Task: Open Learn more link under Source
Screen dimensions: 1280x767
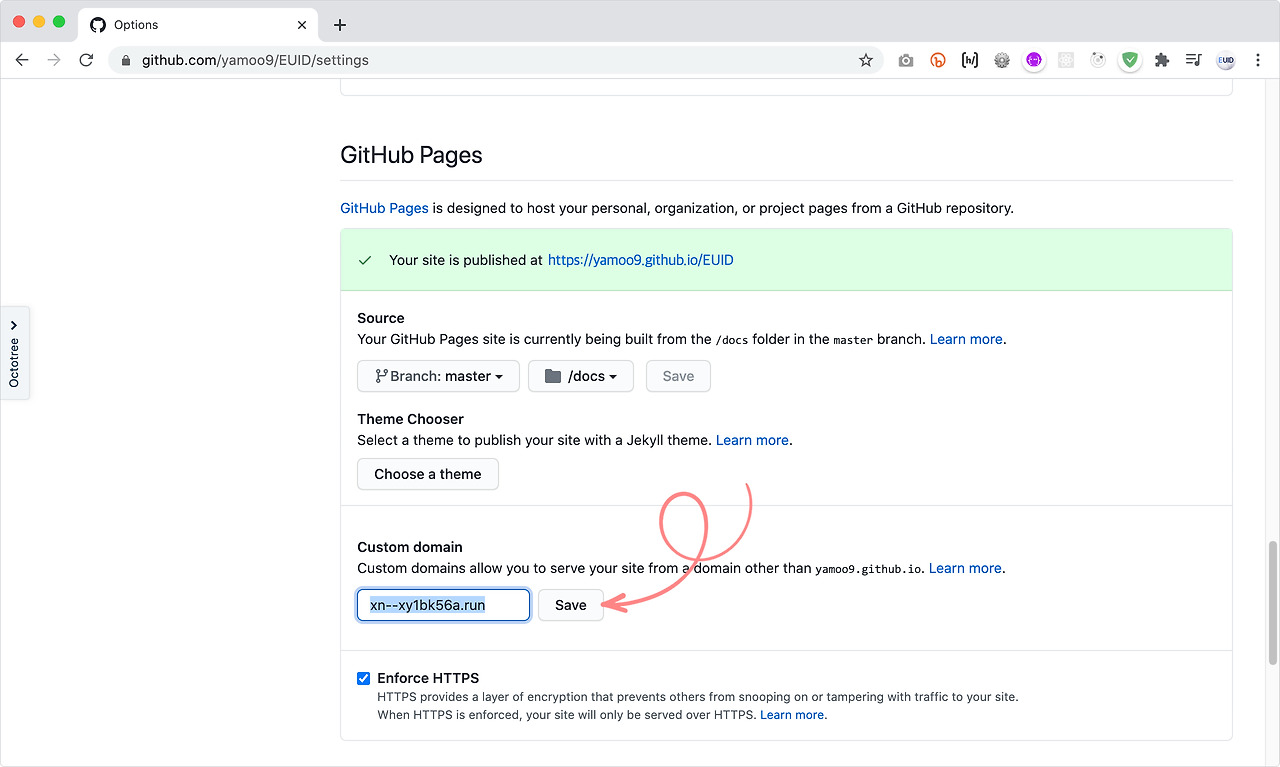Action: pos(966,339)
